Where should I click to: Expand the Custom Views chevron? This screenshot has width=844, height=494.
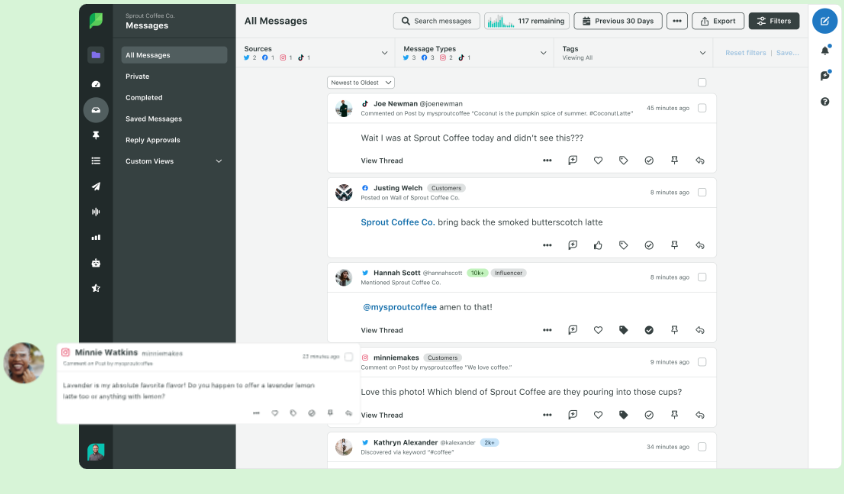tap(219, 161)
